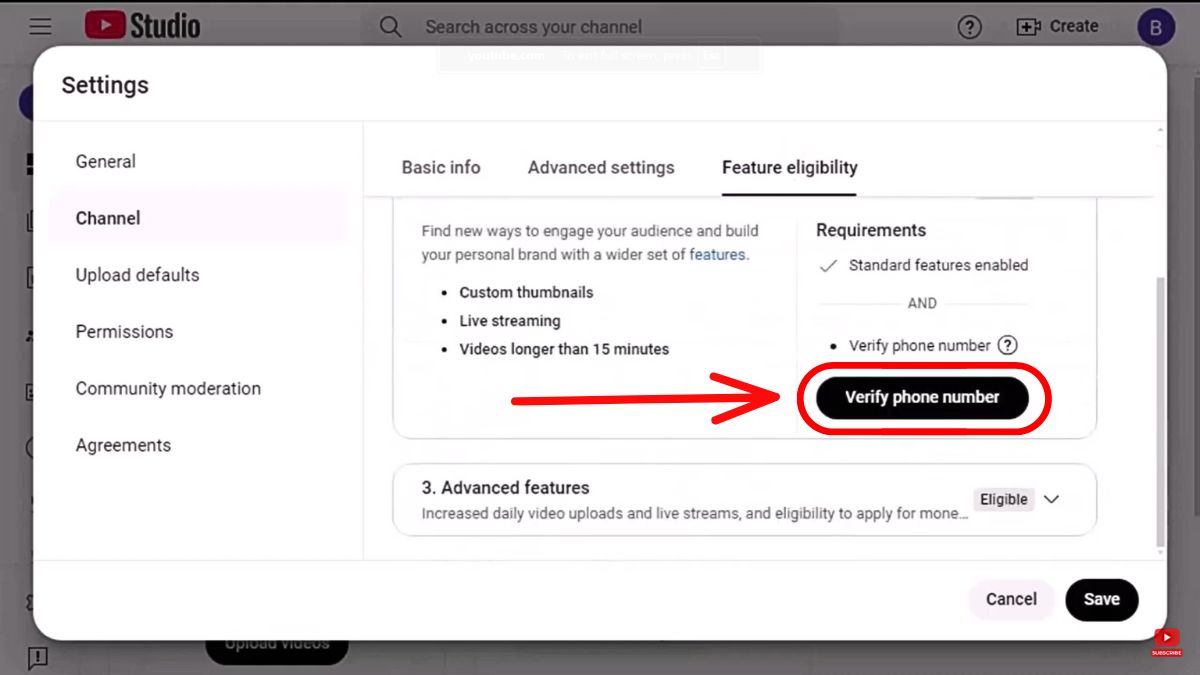Open the account avatar B
The width and height of the screenshot is (1200, 675).
tap(1156, 28)
